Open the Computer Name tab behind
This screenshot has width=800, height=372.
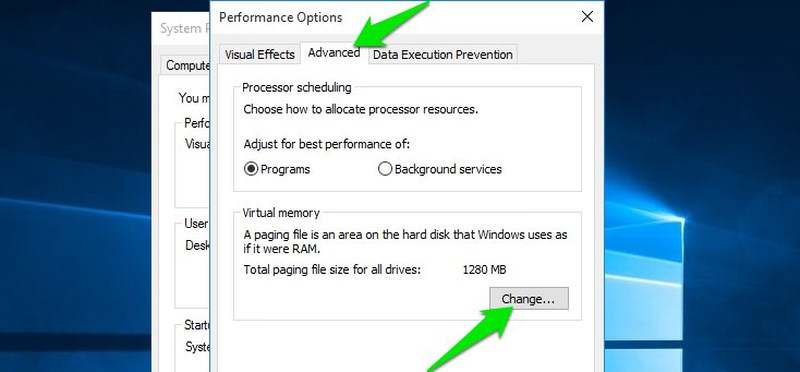tap(187, 65)
